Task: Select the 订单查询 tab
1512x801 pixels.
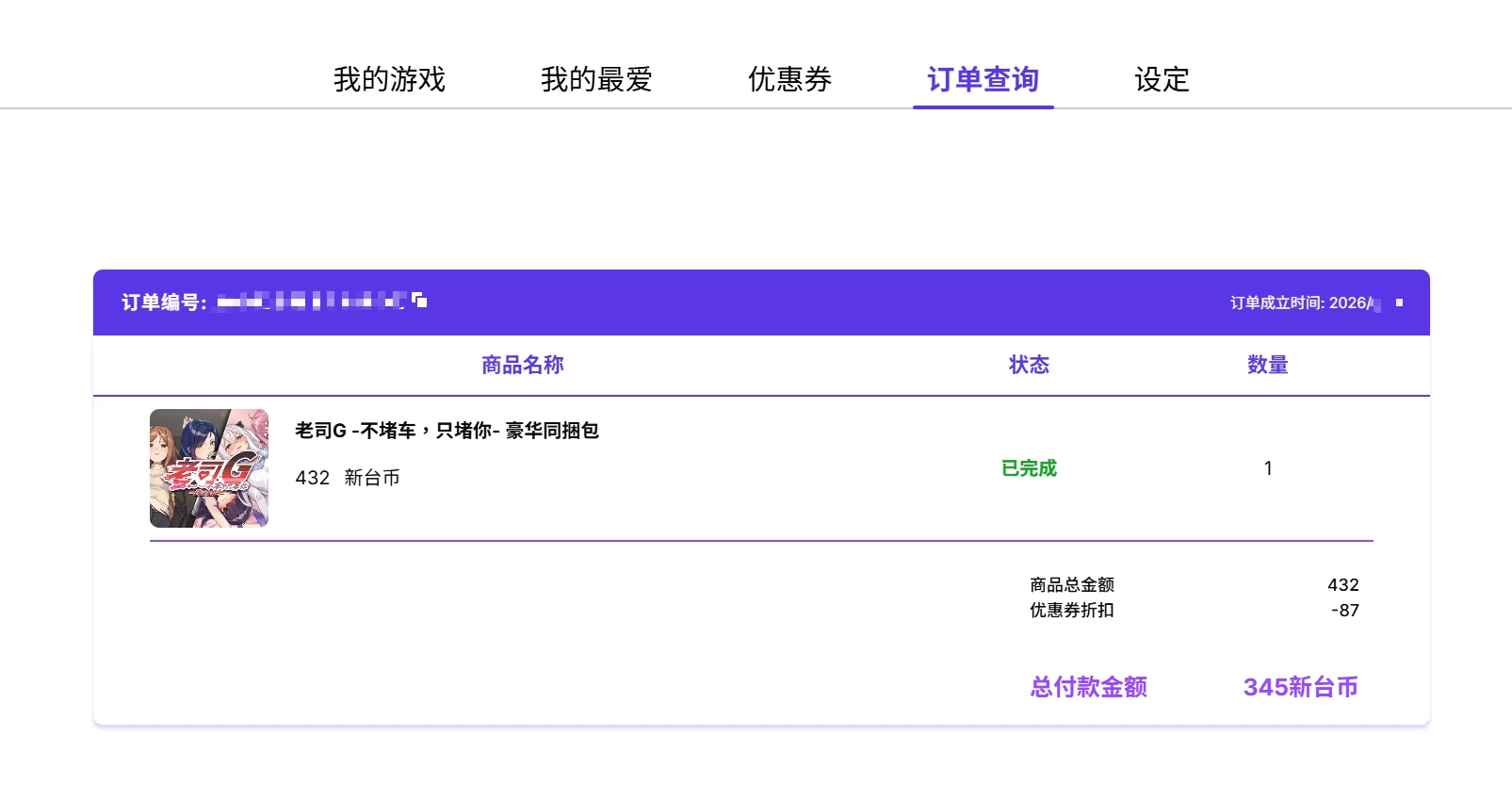Action: (983, 79)
